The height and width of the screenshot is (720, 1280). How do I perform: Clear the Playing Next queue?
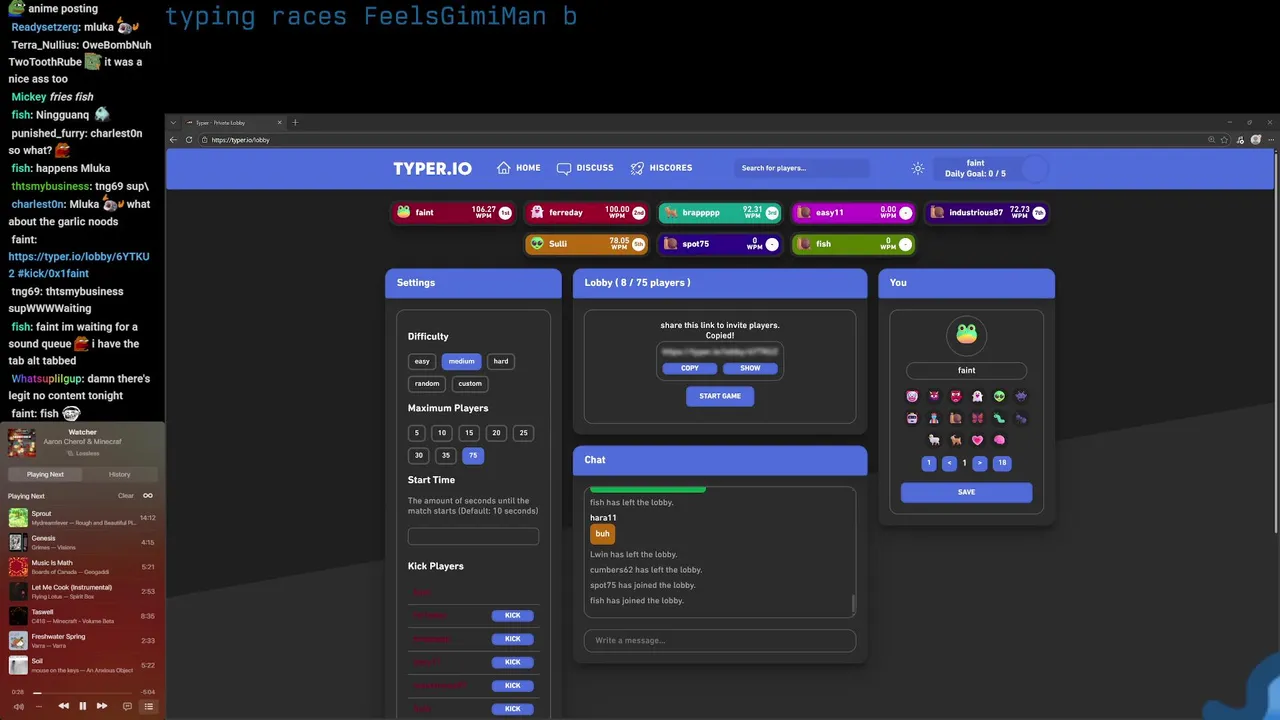click(x=126, y=496)
